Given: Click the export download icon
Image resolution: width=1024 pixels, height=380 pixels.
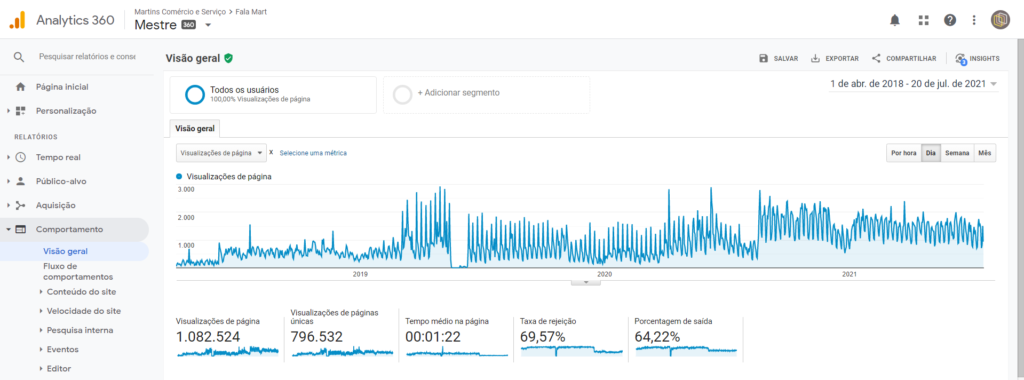Looking at the screenshot, I should coord(815,58).
